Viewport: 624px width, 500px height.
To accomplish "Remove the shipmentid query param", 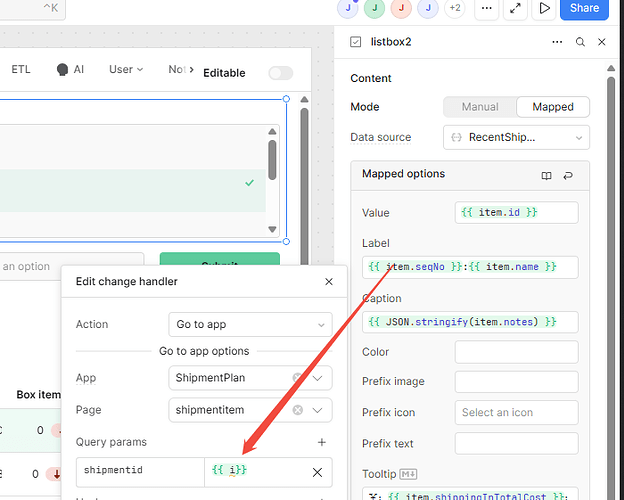I will point(317,473).
